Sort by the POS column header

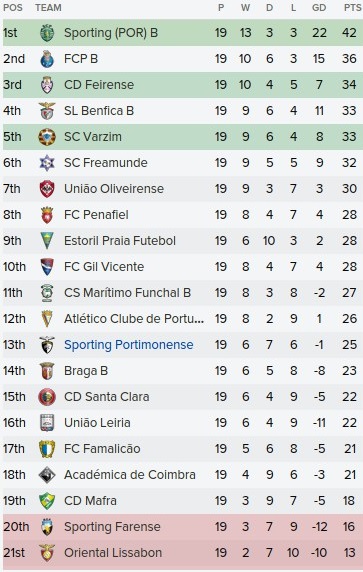13,8
